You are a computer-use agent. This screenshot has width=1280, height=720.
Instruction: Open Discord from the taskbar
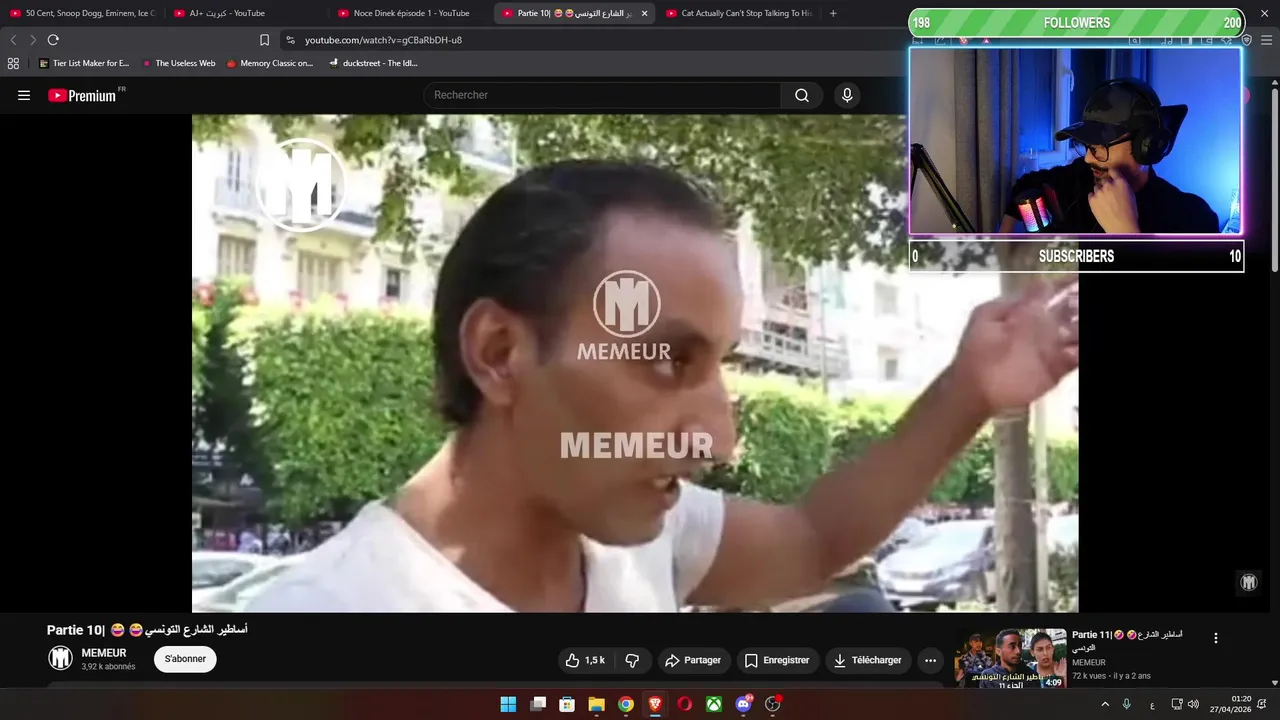click(x=743, y=704)
